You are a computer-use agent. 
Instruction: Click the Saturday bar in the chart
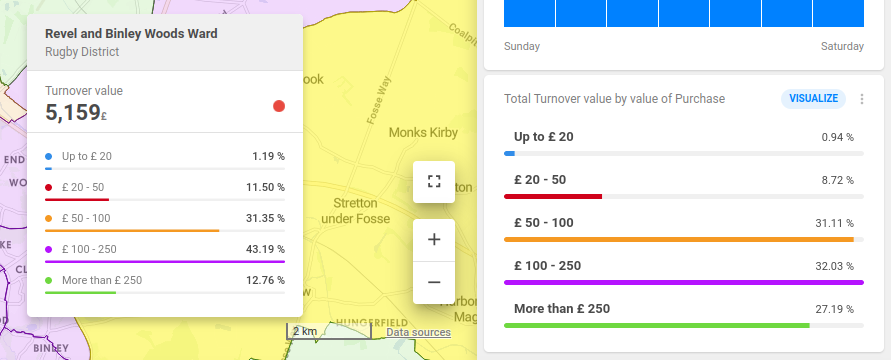[x=838, y=13]
